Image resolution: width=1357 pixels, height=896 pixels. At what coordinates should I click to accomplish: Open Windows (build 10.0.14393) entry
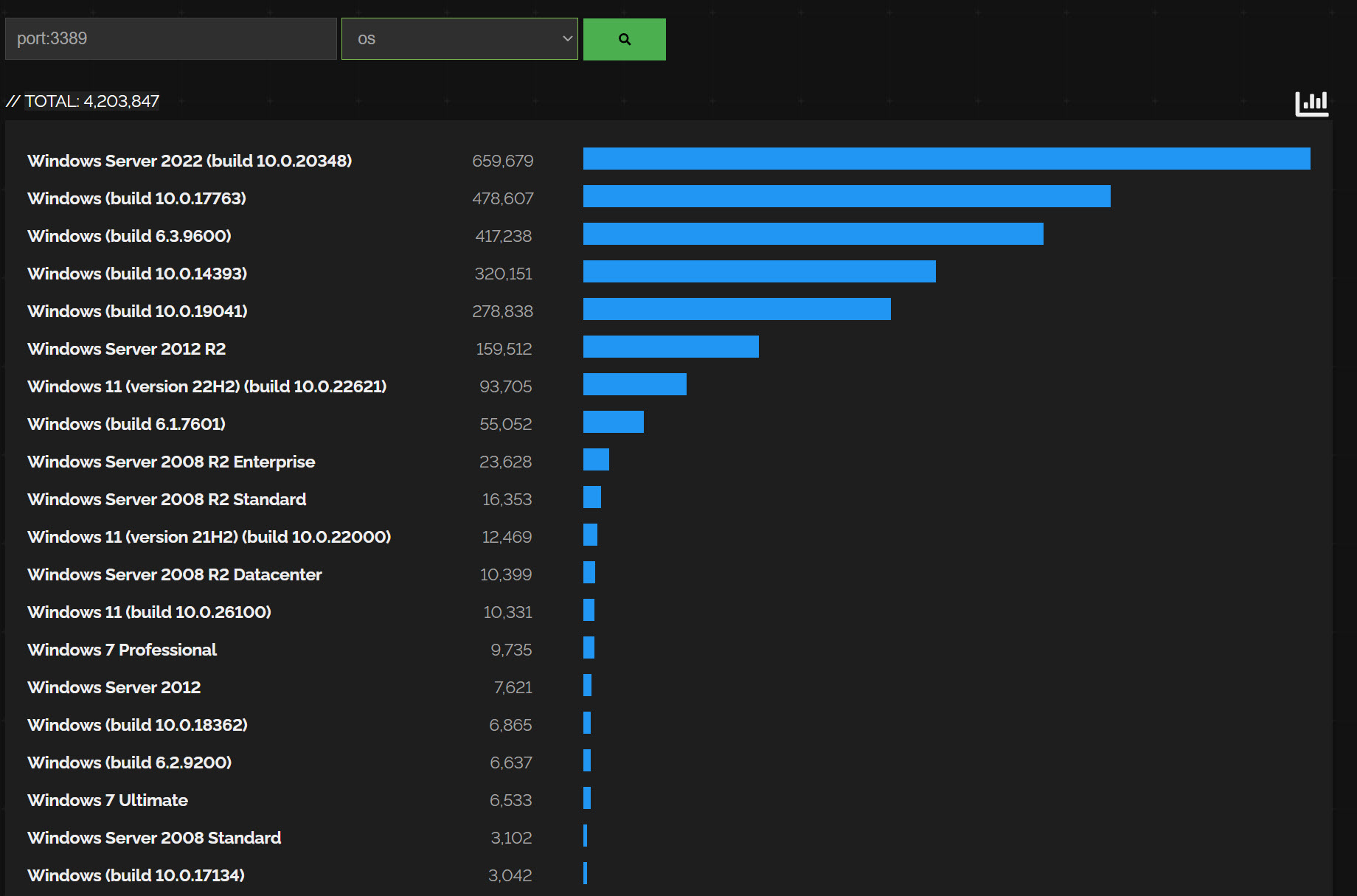click(x=137, y=274)
